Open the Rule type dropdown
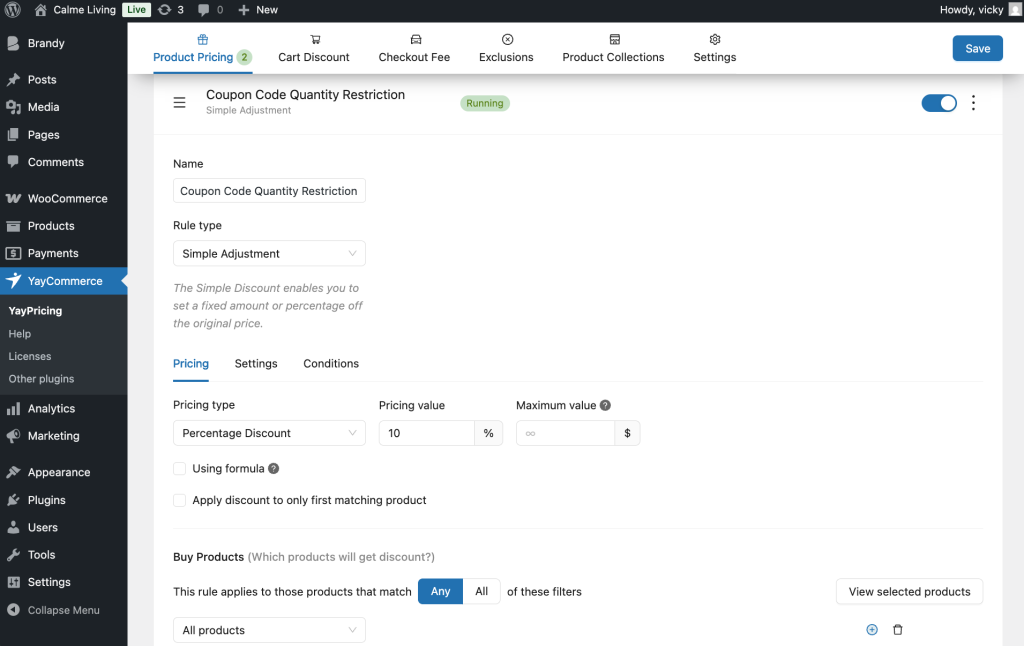Image resolution: width=1024 pixels, height=646 pixels. tap(269, 253)
